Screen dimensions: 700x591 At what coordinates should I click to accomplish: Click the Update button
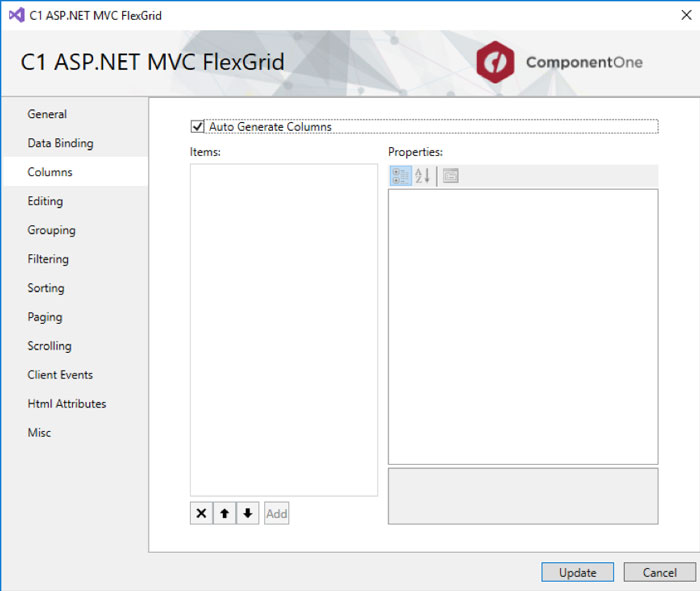[578, 572]
